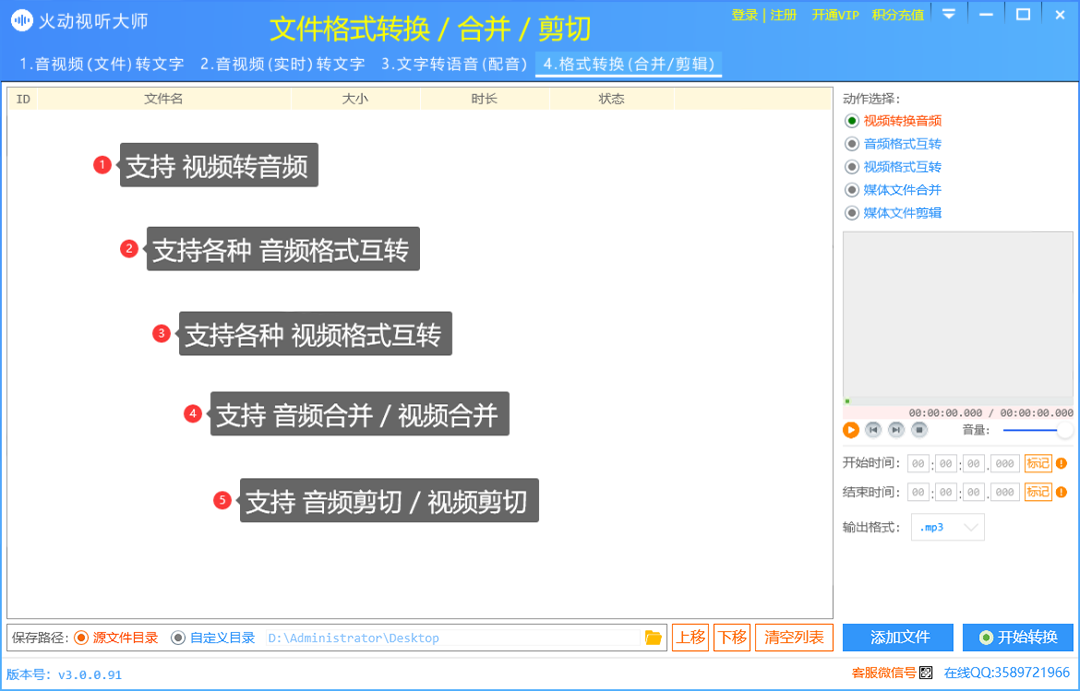
Task: Click the play button in preview player
Action: [x=851, y=430]
